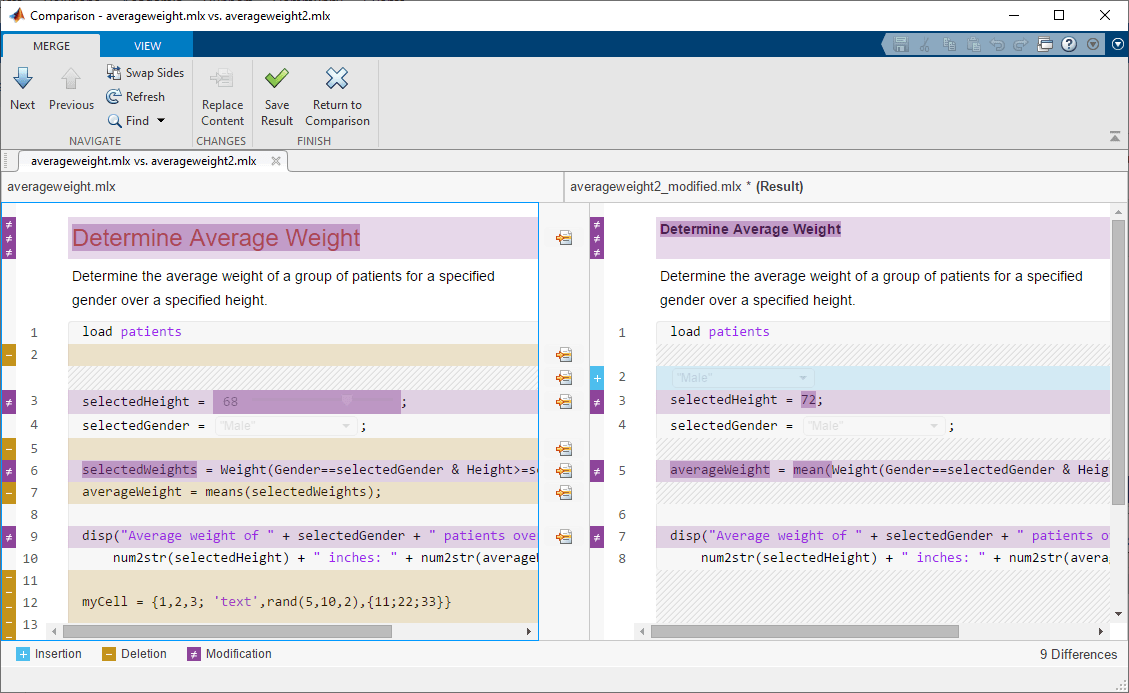Open the Find dropdown arrow
Screen dimensions: 1129x693
pos(161,121)
